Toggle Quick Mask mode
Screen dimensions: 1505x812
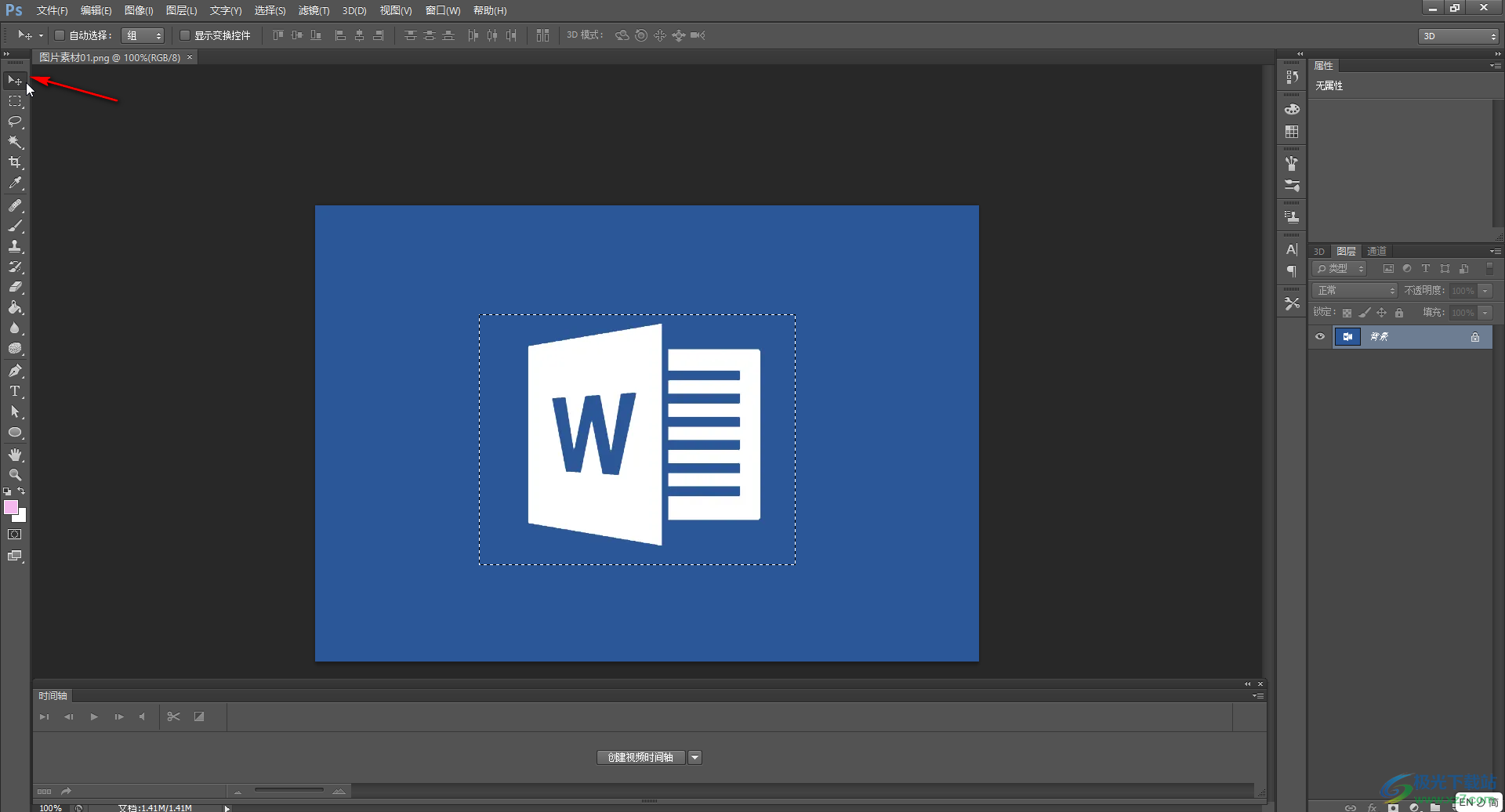pyautogui.click(x=15, y=535)
